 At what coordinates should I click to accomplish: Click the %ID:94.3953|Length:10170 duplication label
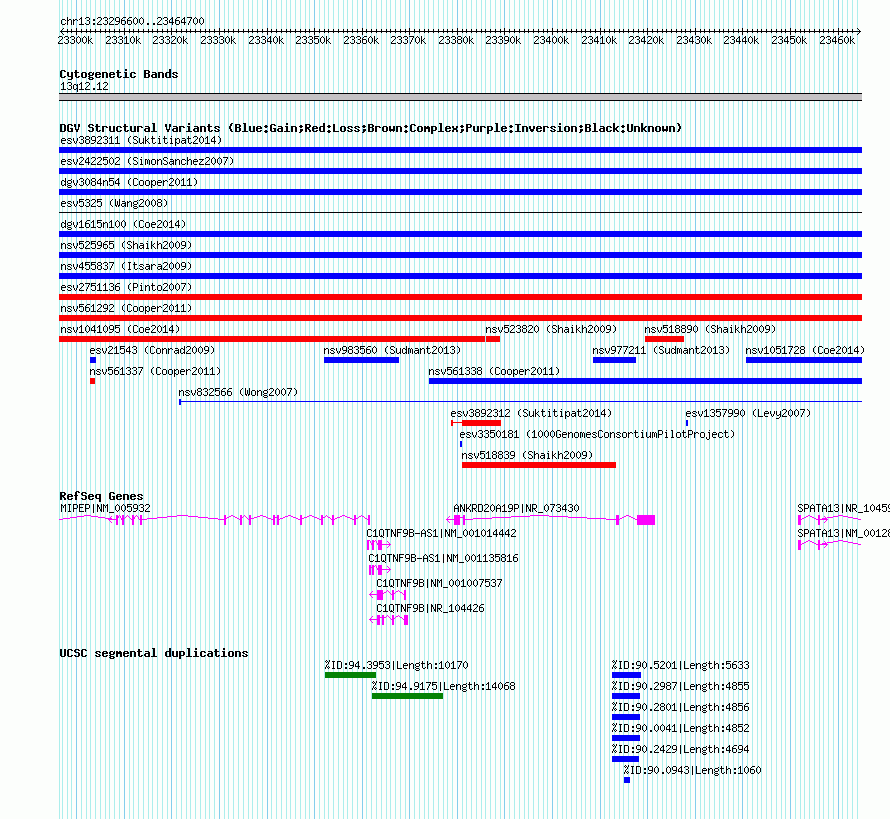click(x=396, y=665)
